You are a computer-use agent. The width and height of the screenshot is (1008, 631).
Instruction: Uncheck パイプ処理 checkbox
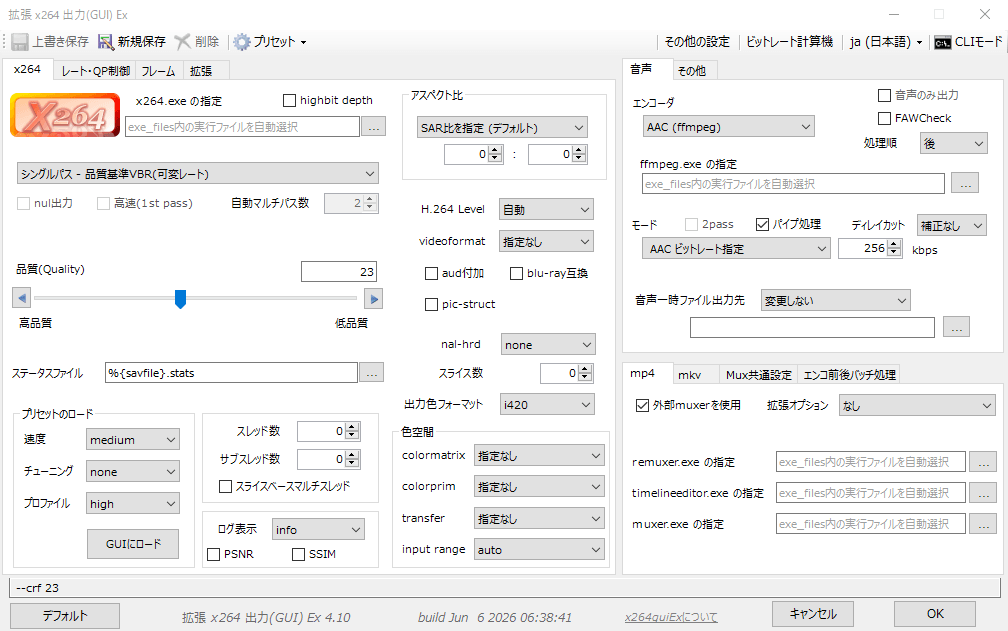coord(762,224)
